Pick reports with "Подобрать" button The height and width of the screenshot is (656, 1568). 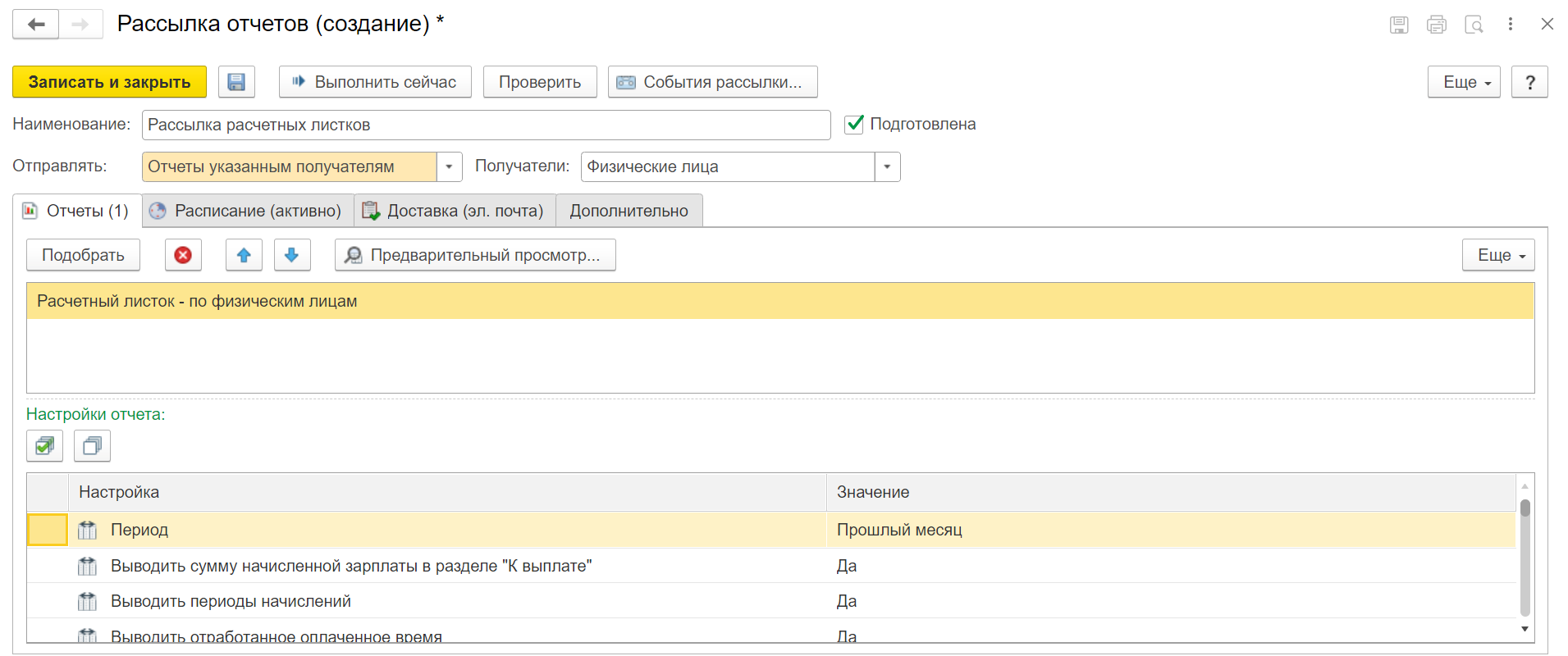(83, 255)
